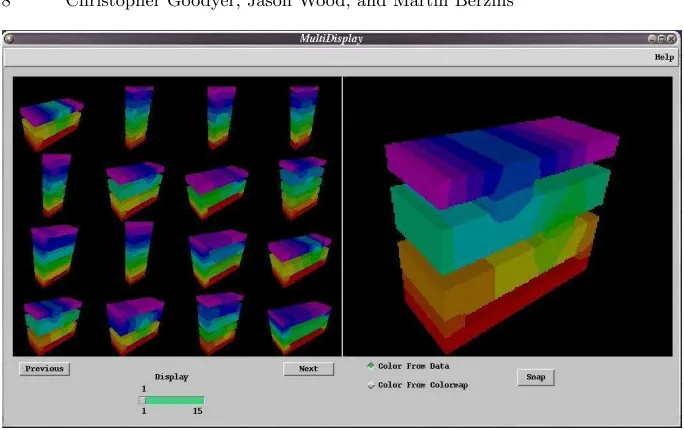Select the thumbnail in row one, column one
684x430 pixels.
(51, 124)
